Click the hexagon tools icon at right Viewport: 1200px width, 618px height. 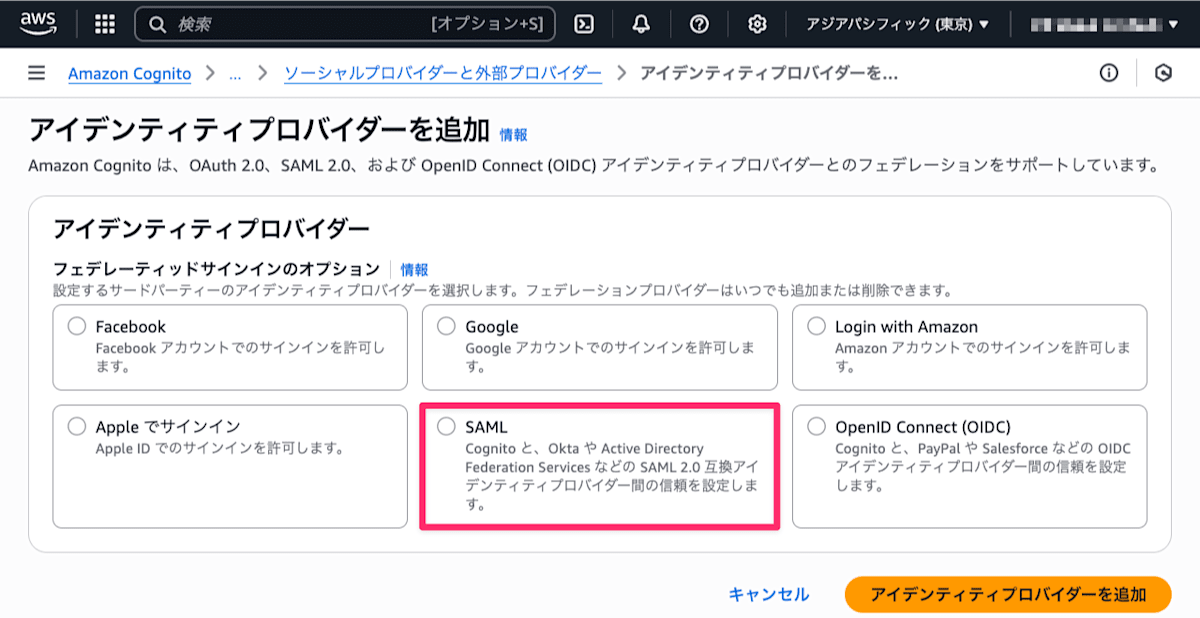click(1163, 73)
